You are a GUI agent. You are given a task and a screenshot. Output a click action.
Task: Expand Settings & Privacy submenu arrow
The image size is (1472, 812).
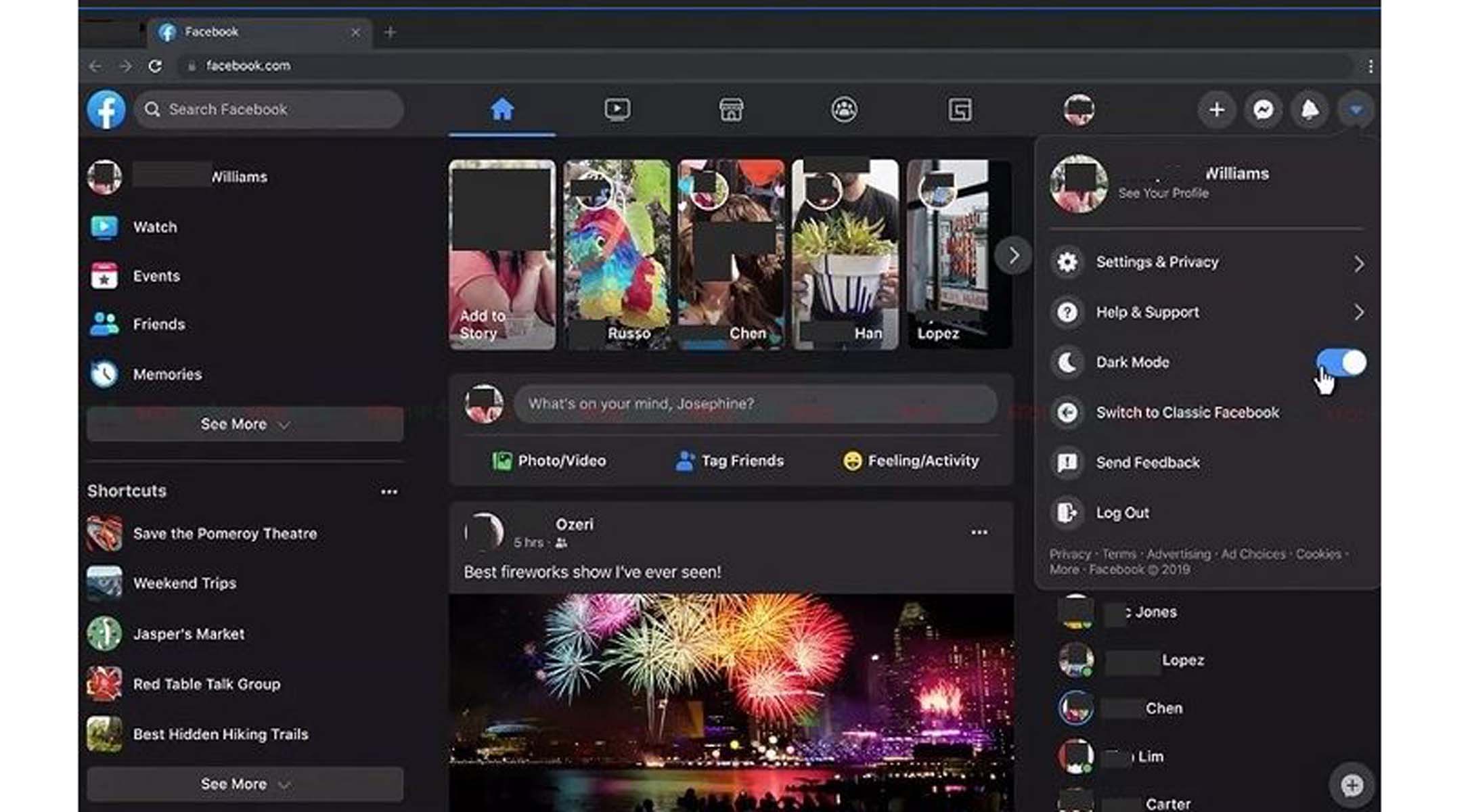1358,263
